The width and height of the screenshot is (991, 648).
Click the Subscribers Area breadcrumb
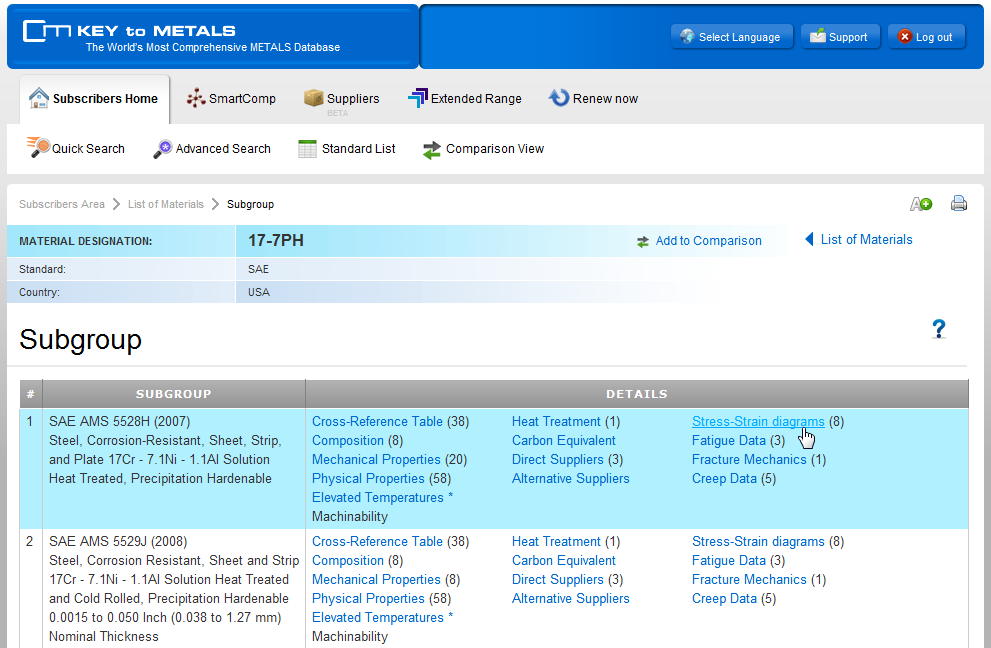pos(62,204)
